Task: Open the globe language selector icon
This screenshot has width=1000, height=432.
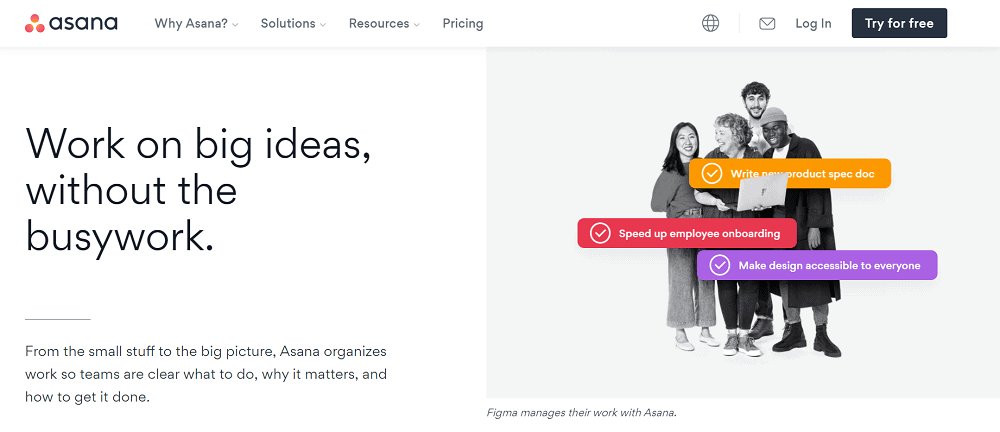Action: (x=710, y=24)
